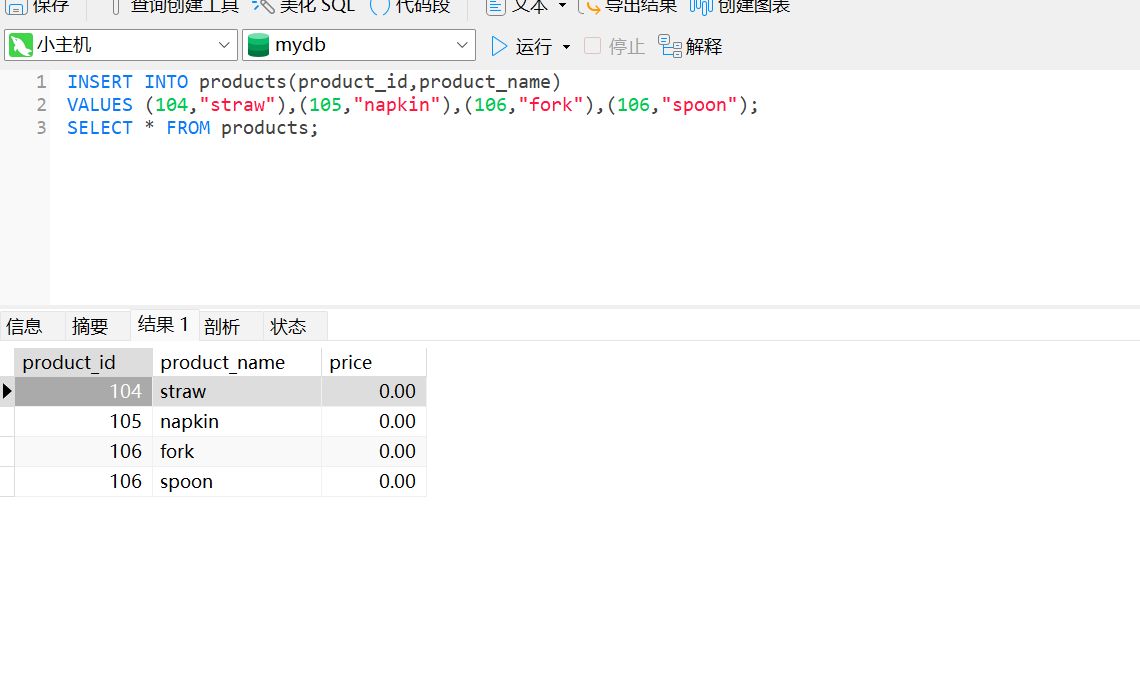The height and width of the screenshot is (683, 1140).
Task: Click the Run (运行) play icon
Action: click(499, 46)
